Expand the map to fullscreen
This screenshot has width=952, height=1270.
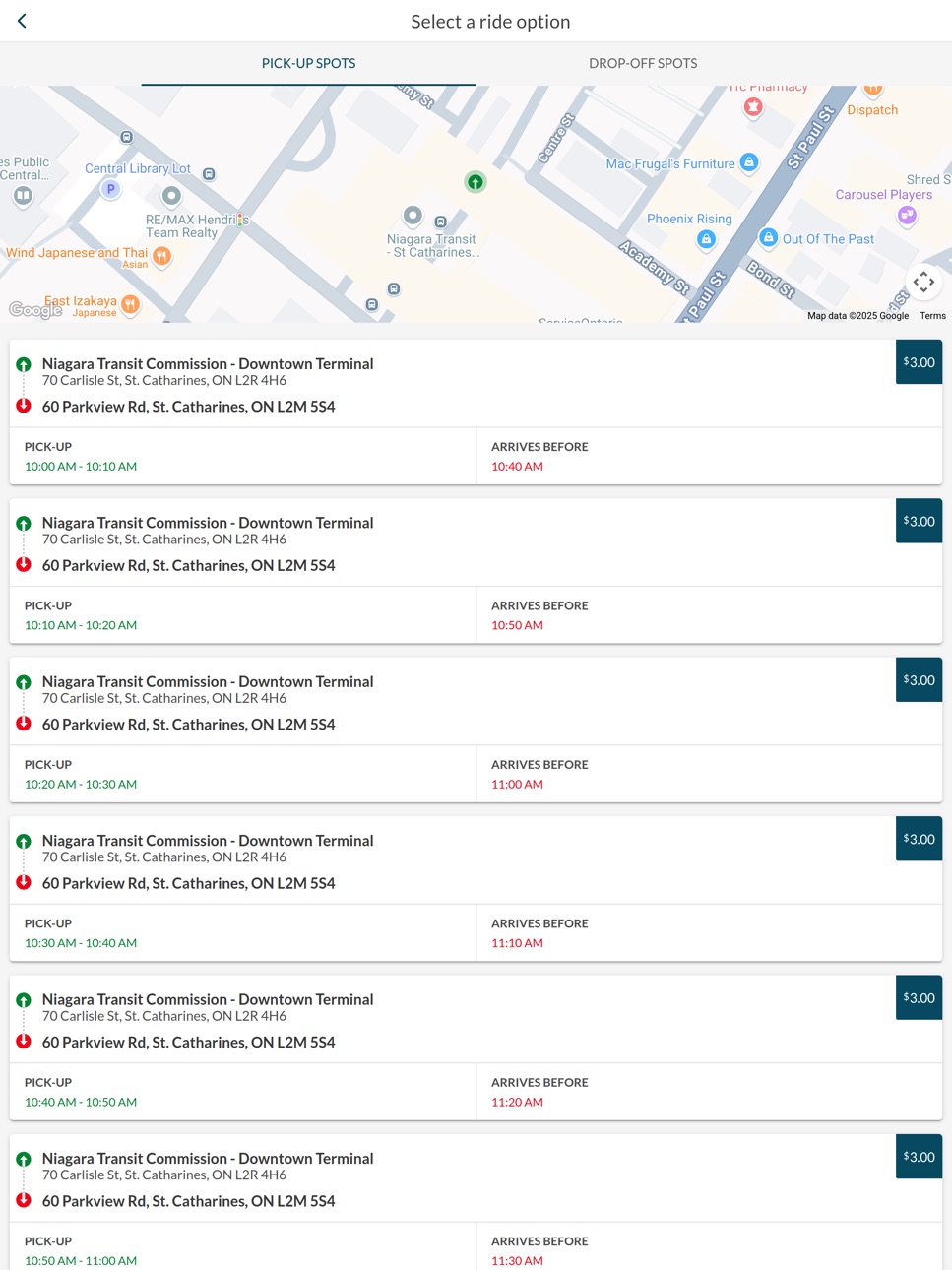click(922, 282)
